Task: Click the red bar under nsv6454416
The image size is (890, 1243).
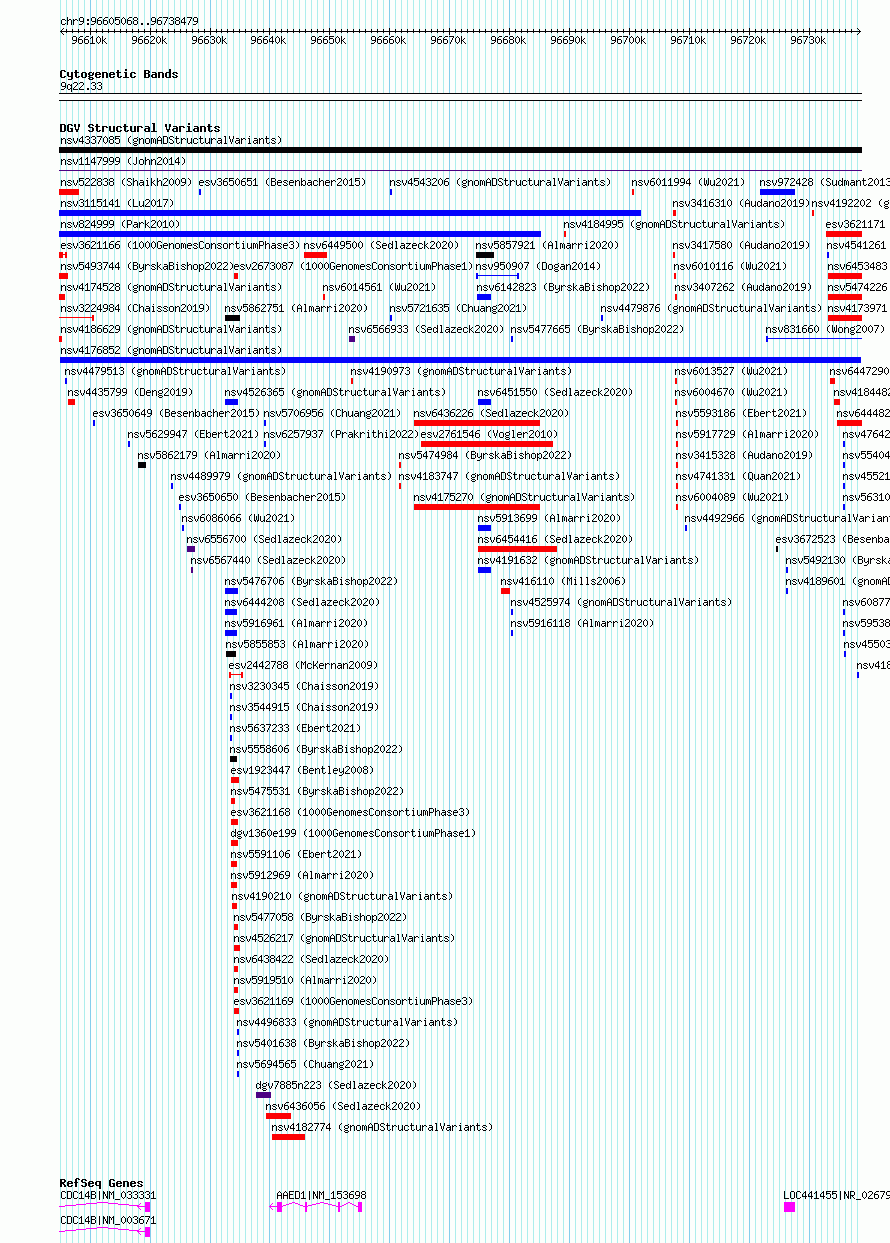Action: click(x=517, y=549)
